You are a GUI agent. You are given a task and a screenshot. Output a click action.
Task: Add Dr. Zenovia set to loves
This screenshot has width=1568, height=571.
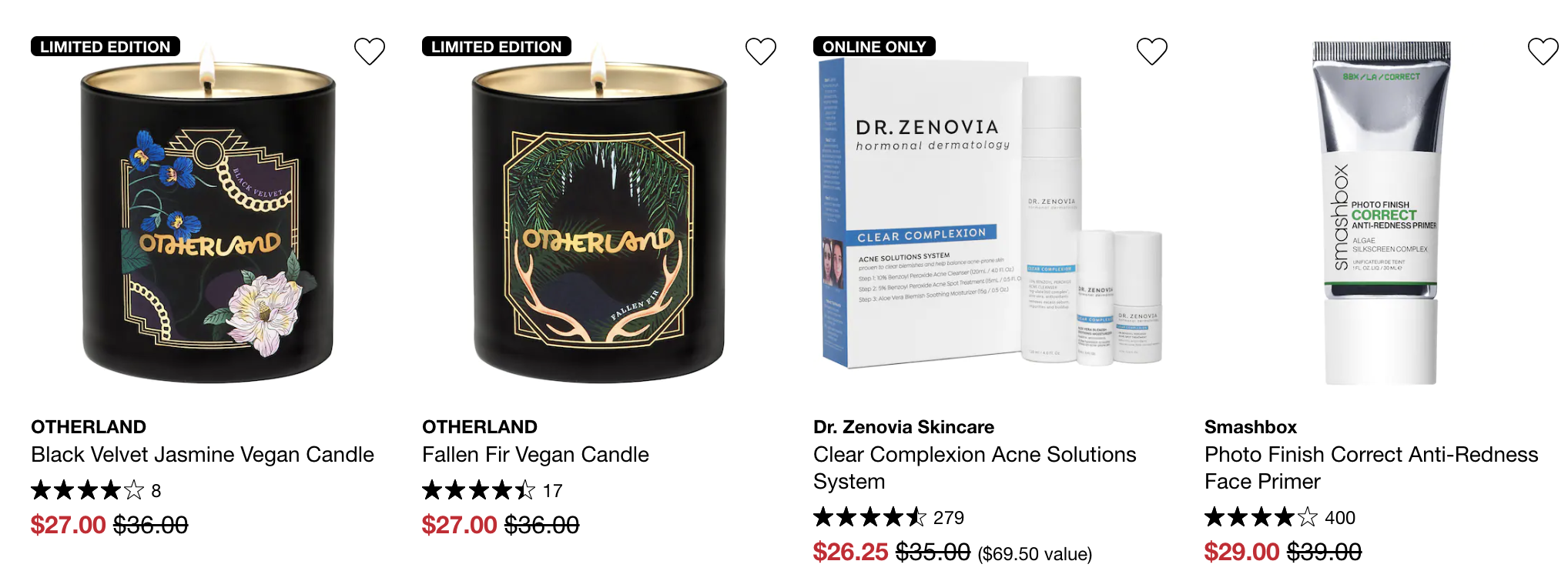pos(1152,52)
